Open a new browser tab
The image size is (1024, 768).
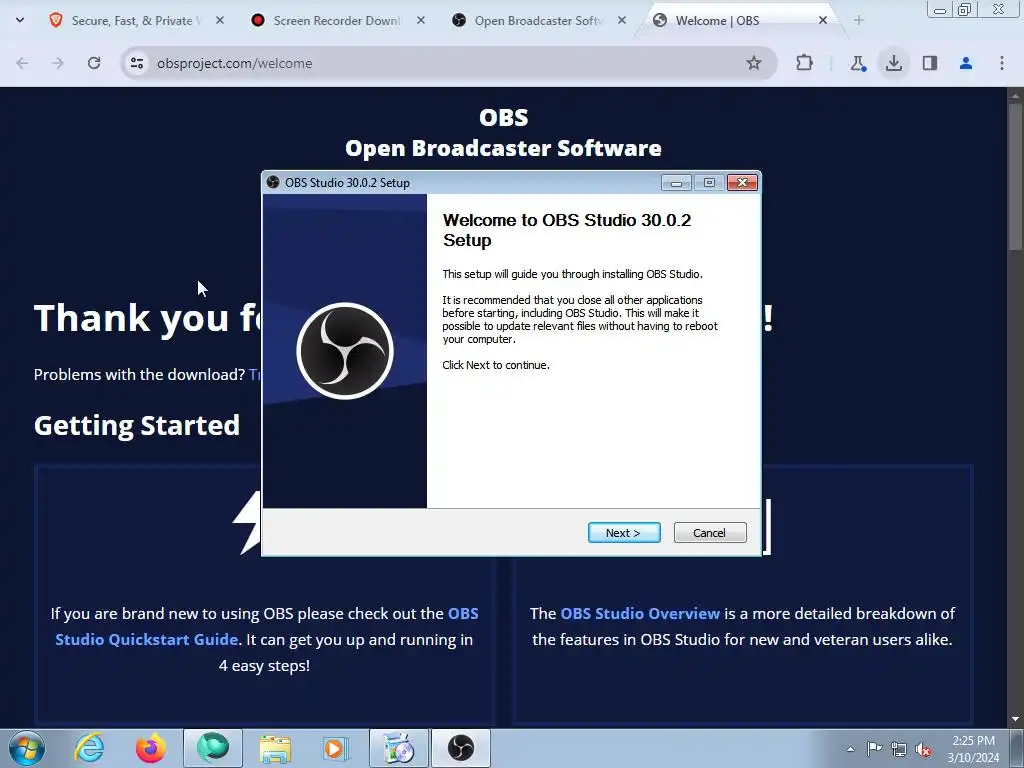tap(859, 20)
